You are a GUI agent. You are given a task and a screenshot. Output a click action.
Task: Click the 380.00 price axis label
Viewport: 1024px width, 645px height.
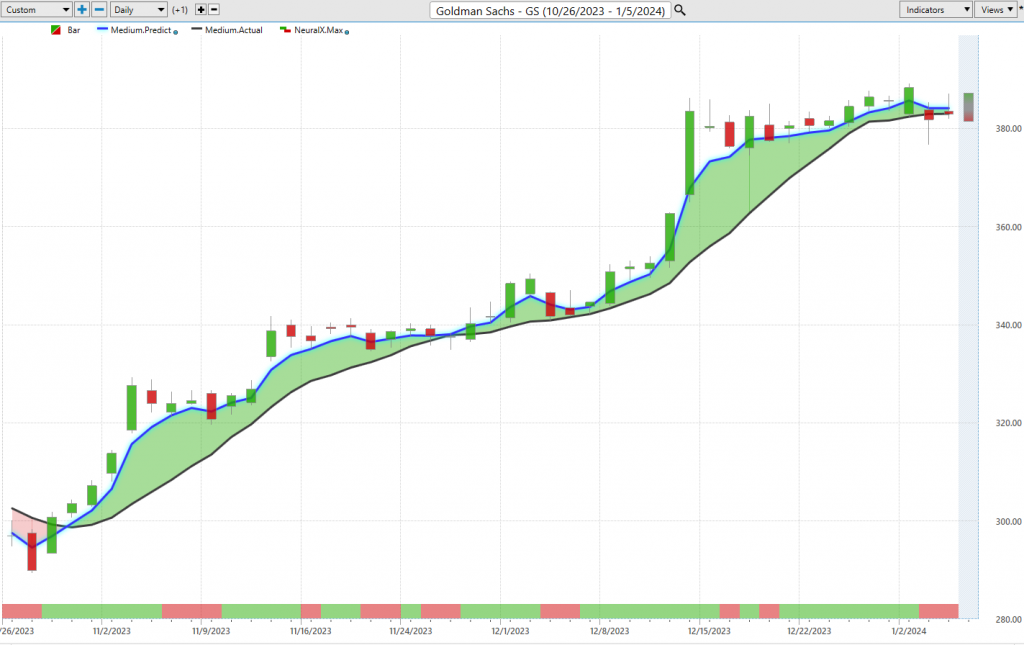pyautogui.click(x=1008, y=129)
